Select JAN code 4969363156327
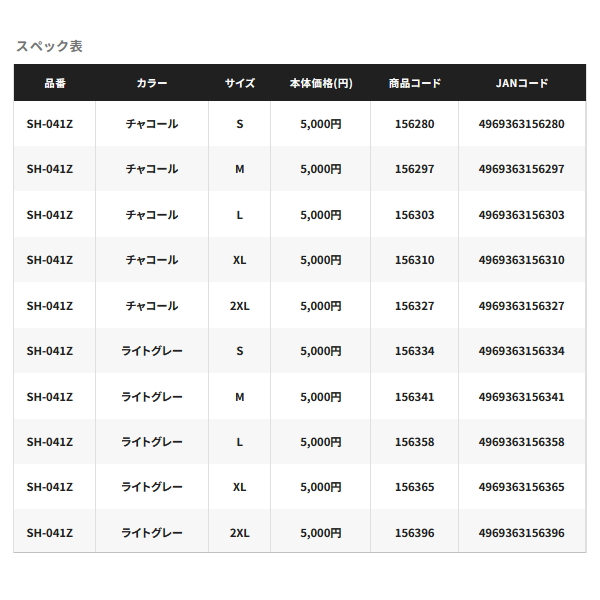 click(521, 306)
